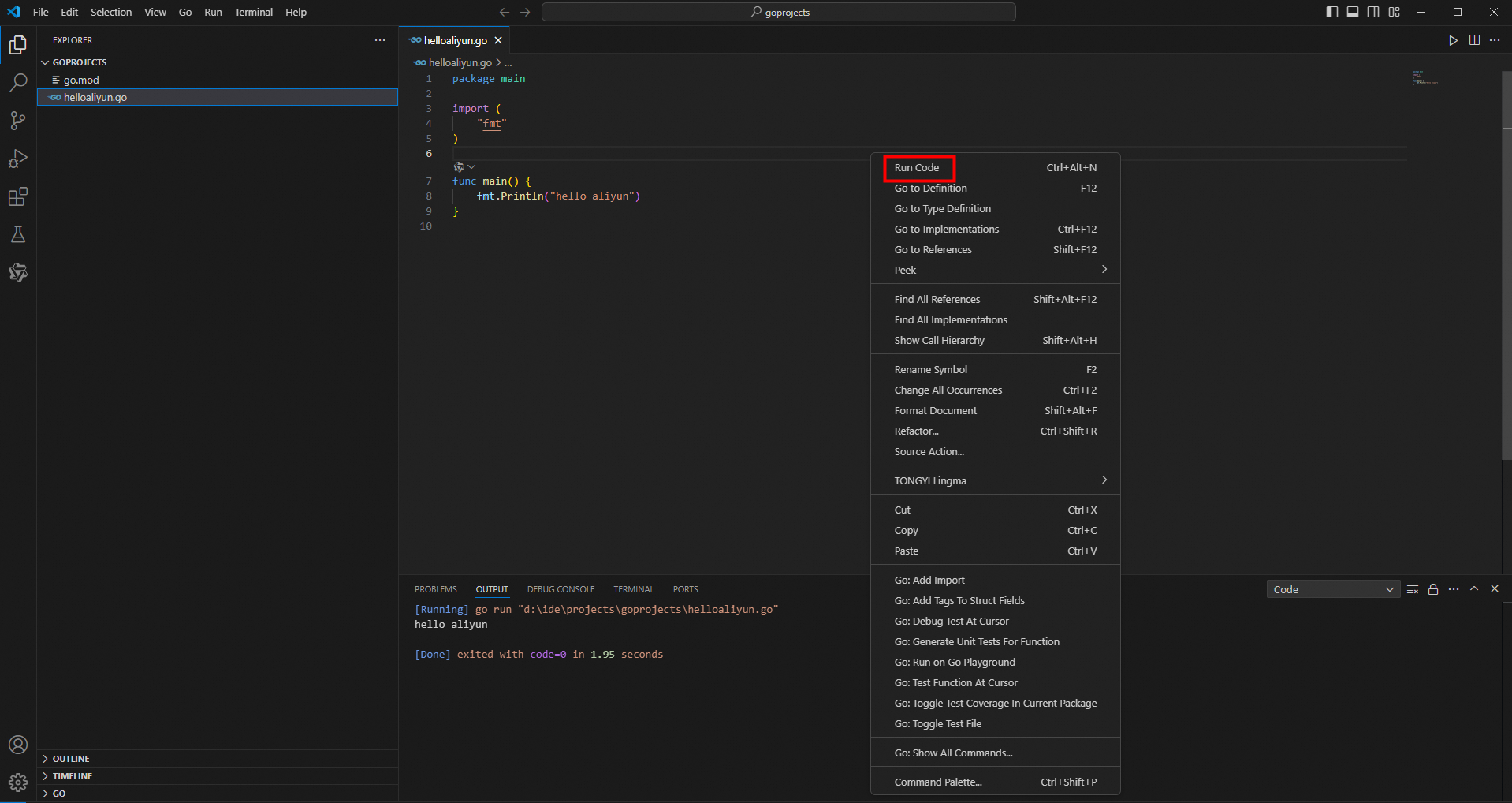Select Find All References
Image resolution: width=1512 pixels, height=803 pixels.
[x=996, y=299]
